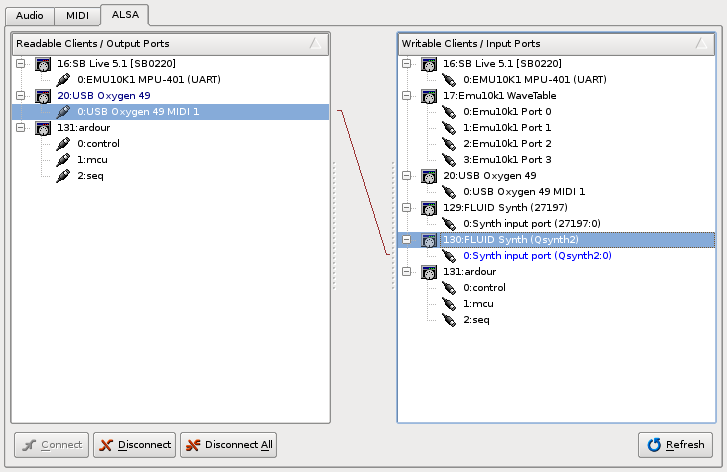Collapse 131:ardour in Readable Clients
The image size is (727, 472).
[20, 127]
